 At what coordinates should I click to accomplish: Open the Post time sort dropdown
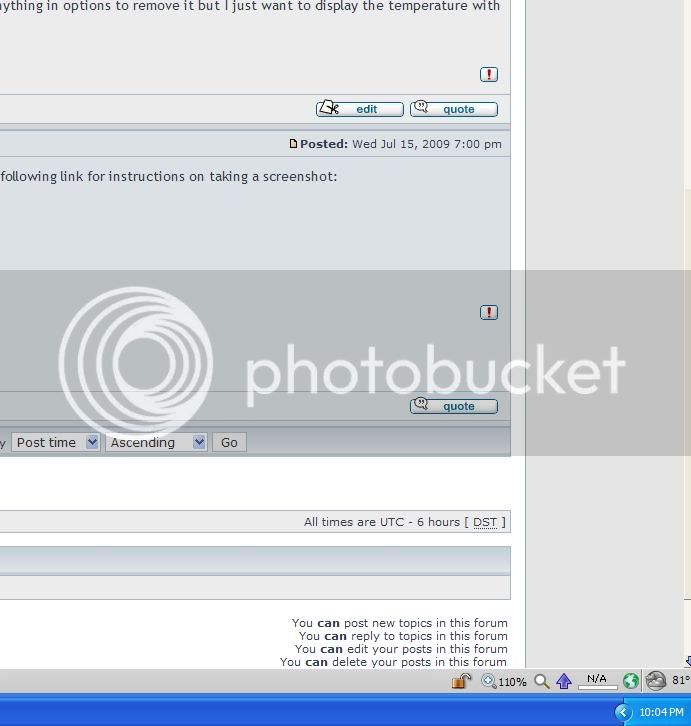pyautogui.click(x=57, y=442)
